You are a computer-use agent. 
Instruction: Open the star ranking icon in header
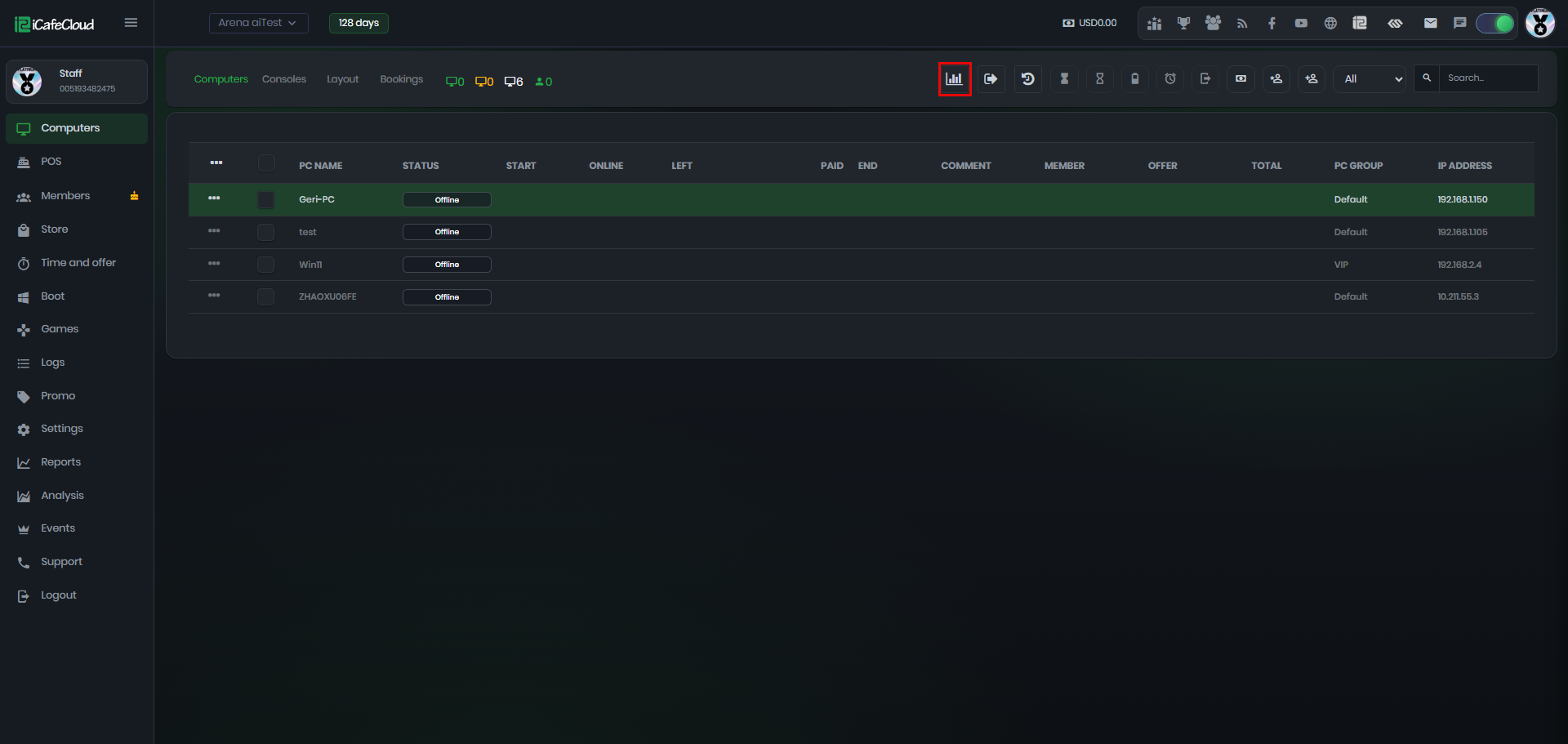point(1154,24)
